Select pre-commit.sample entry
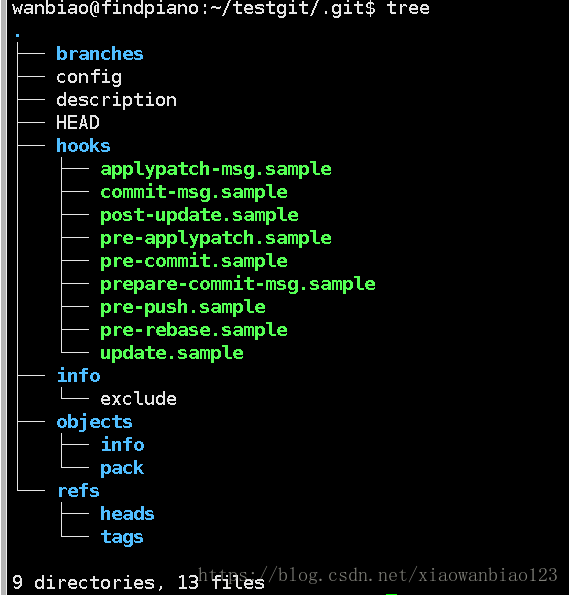Image resolution: width=569 pixels, height=595 pixels. (194, 261)
